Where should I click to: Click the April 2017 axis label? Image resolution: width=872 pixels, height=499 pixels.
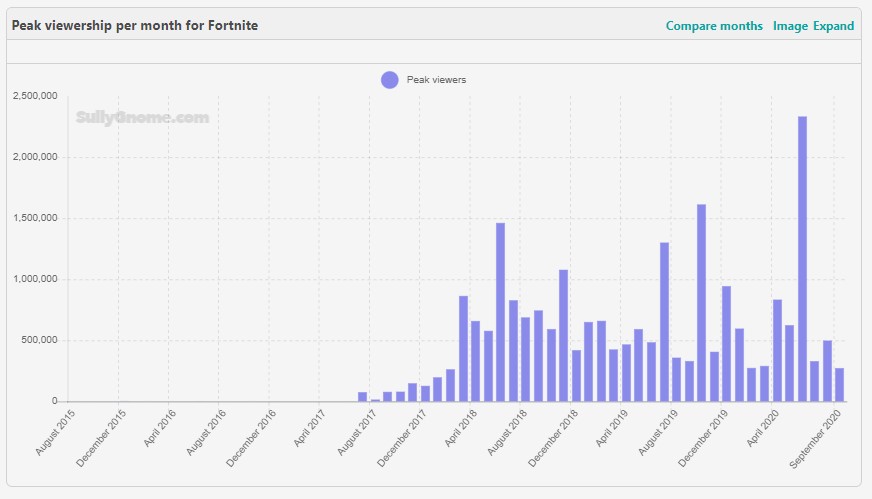309,428
